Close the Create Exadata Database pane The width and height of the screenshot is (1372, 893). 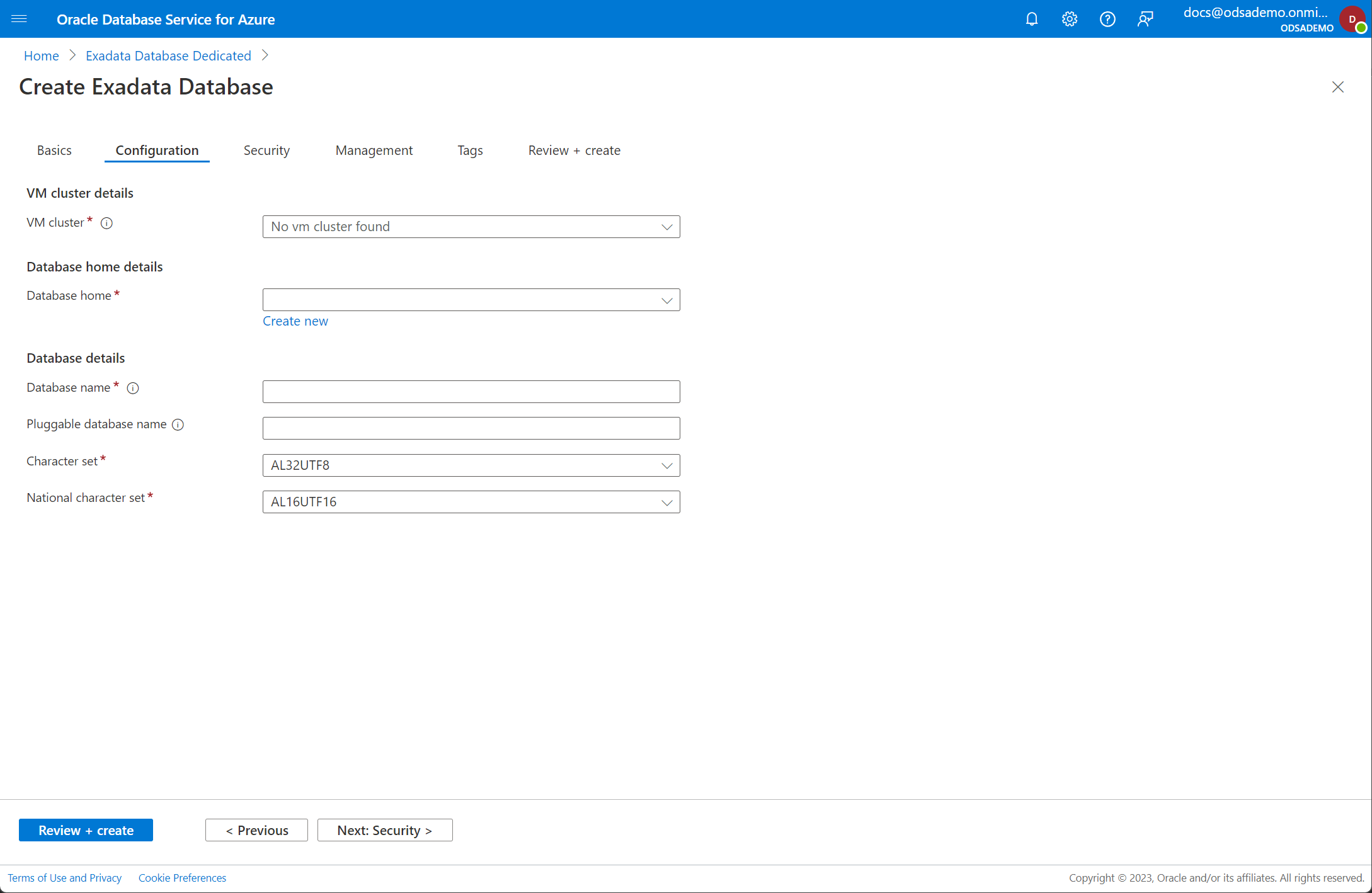pyautogui.click(x=1337, y=87)
